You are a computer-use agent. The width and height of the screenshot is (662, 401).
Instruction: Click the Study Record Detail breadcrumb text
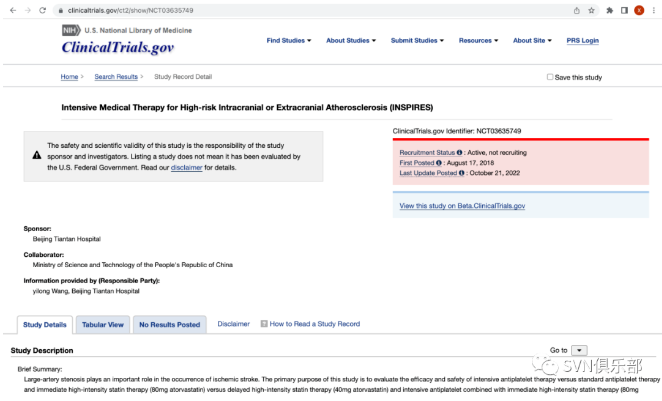[x=183, y=77]
